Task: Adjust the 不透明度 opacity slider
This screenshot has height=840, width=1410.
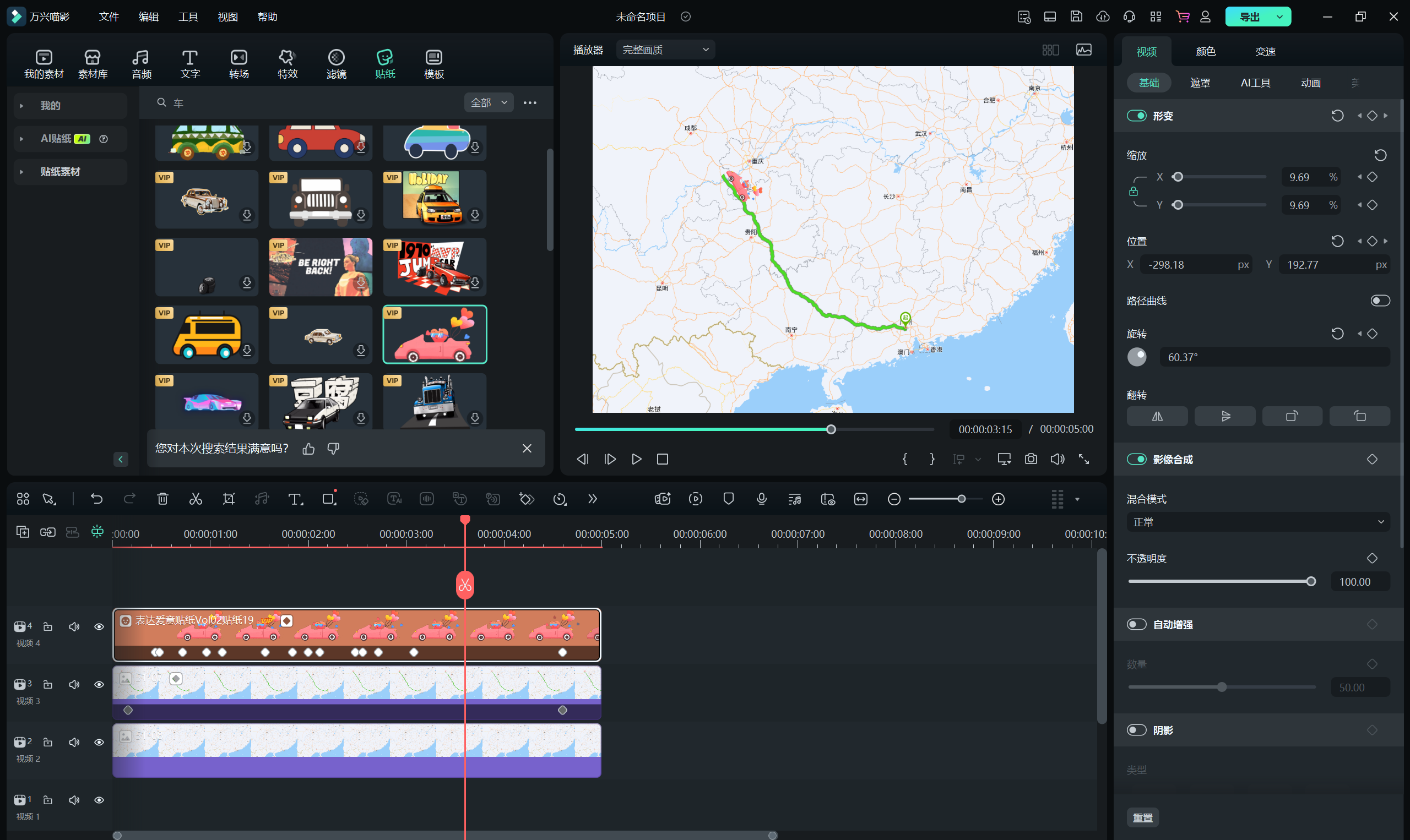Action: tap(1310, 581)
